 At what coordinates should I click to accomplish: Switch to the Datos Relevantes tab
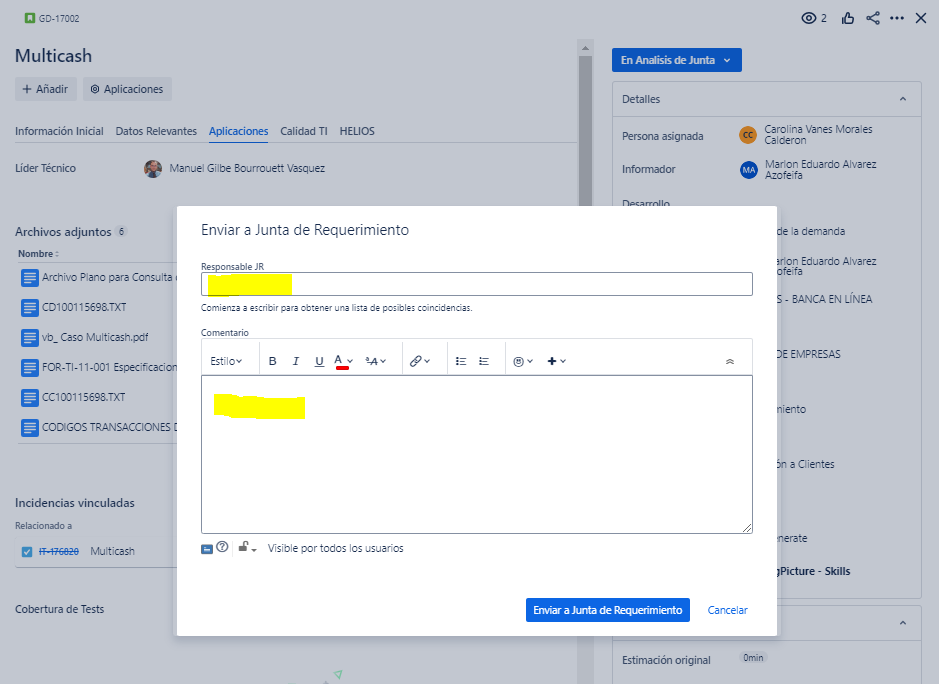click(156, 131)
